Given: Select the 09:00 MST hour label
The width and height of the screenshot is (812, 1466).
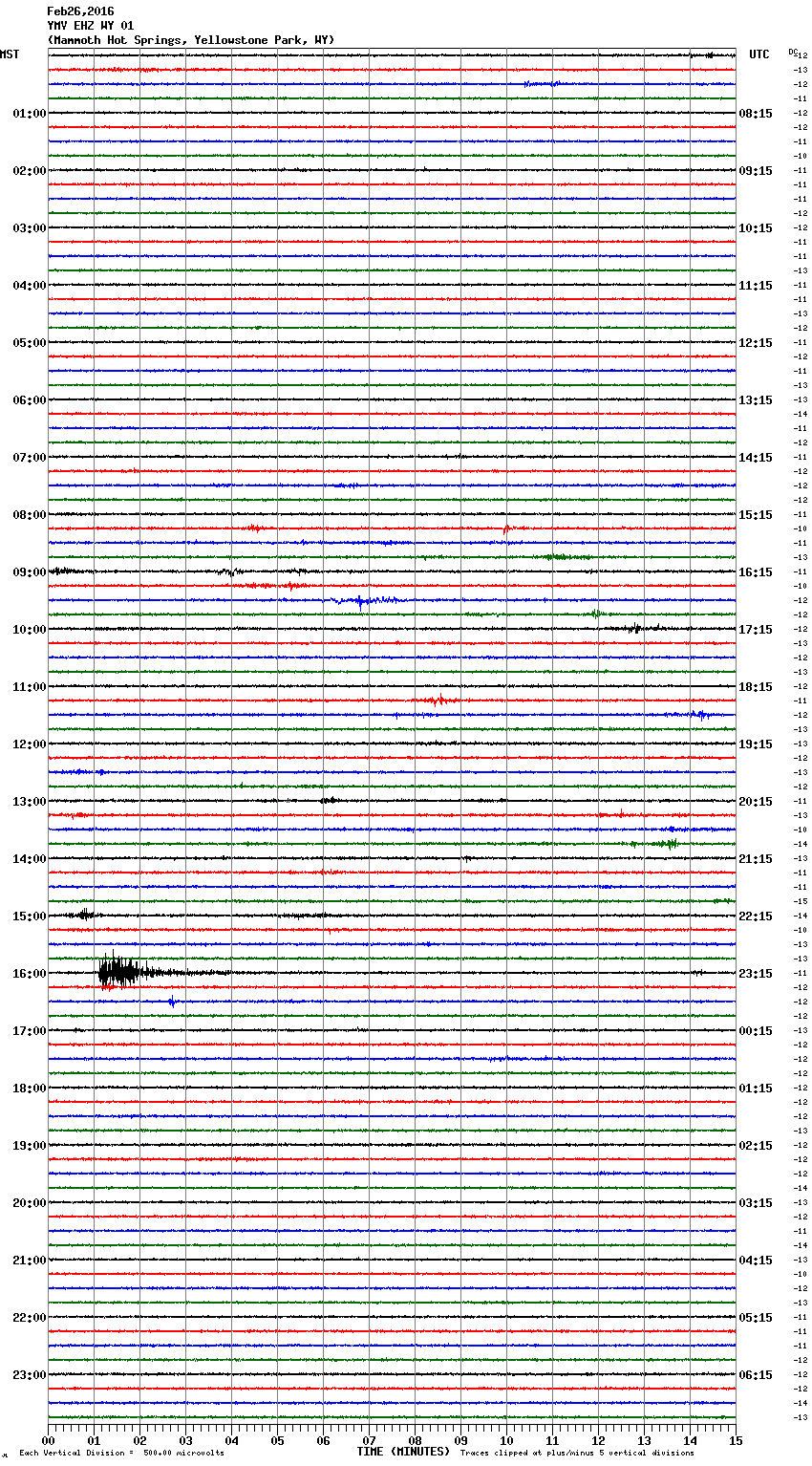Looking at the screenshot, I should (x=30, y=572).
